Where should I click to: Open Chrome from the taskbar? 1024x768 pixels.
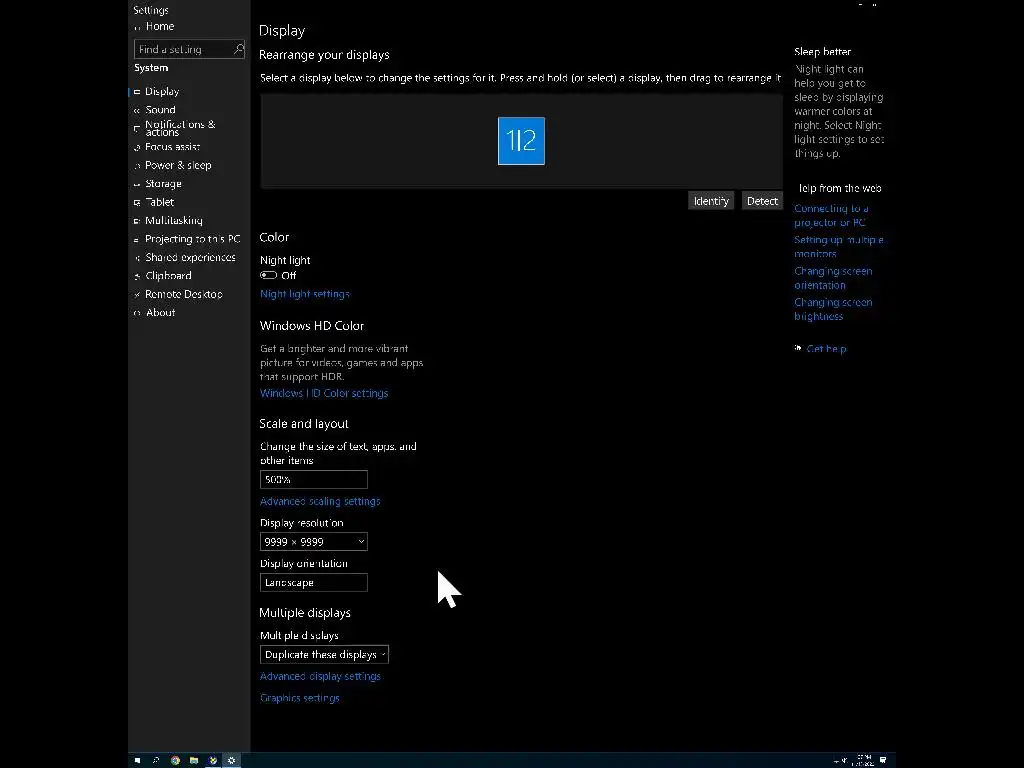point(175,760)
